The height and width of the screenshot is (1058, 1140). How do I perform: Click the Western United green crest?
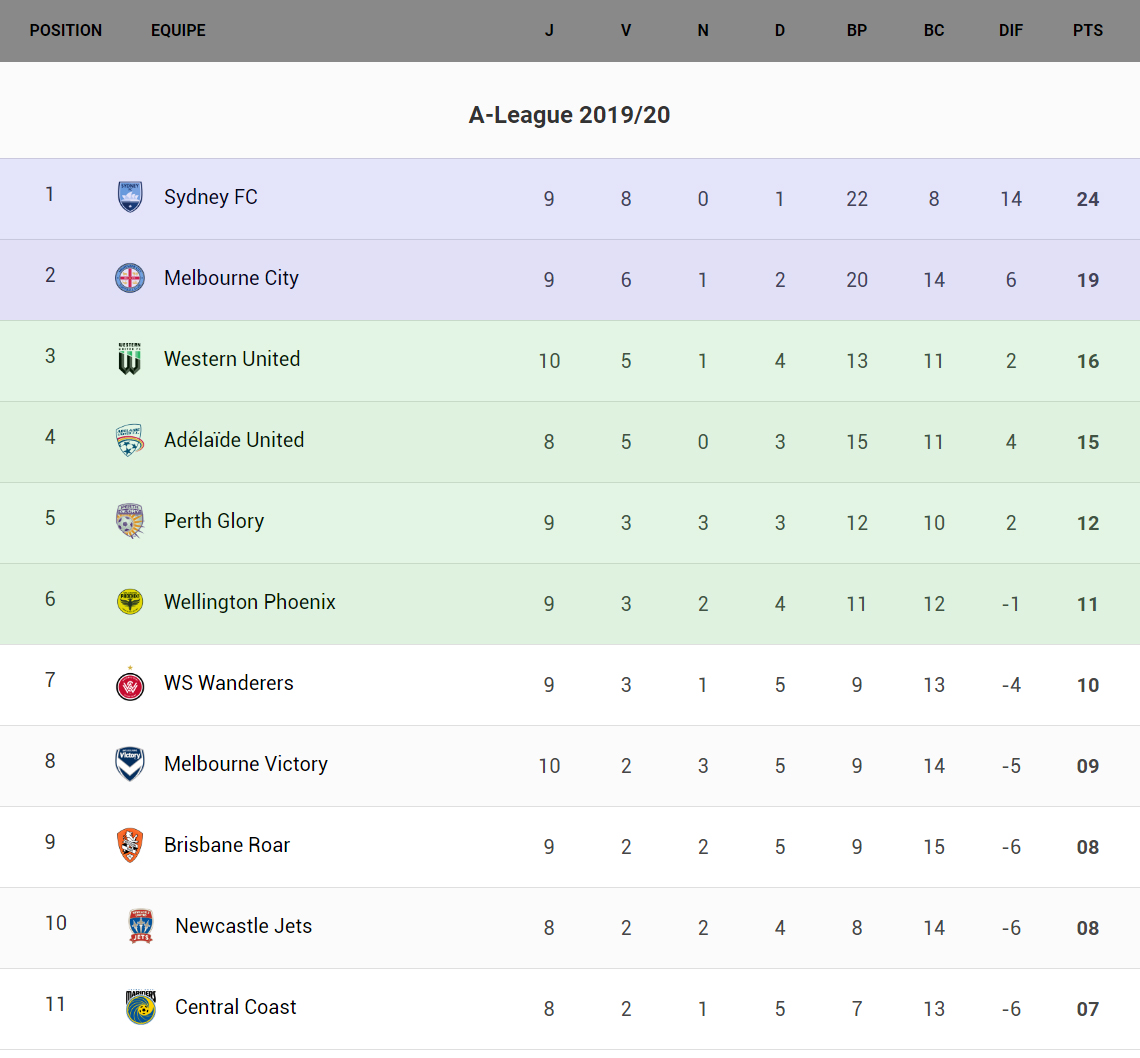[x=130, y=359]
